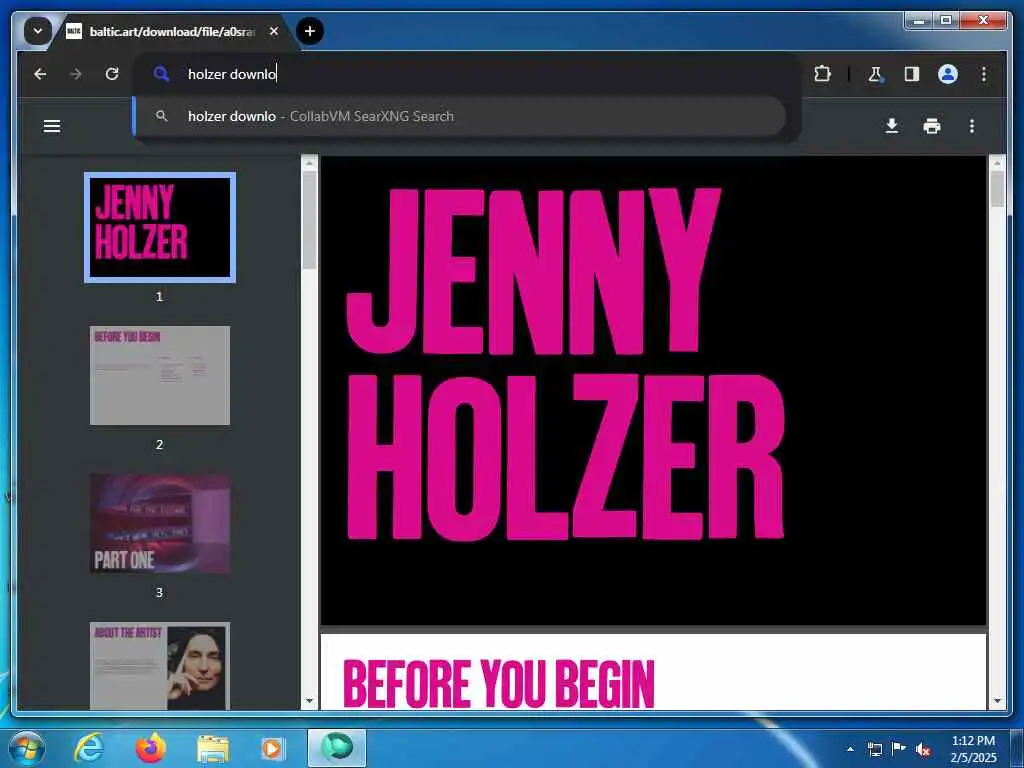
Task: Reload the current page
Action: [x=112, y=74]
